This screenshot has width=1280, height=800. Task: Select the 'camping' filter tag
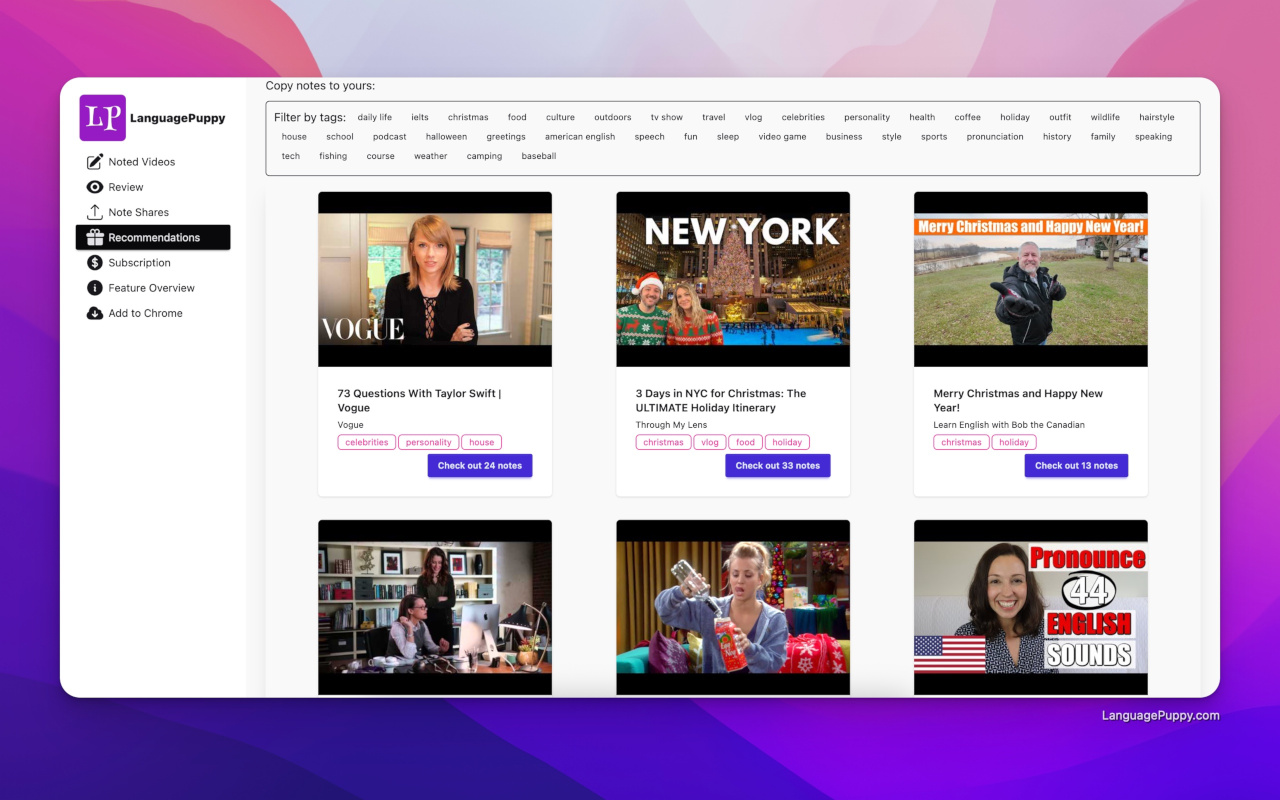click(x=484, y=156)
